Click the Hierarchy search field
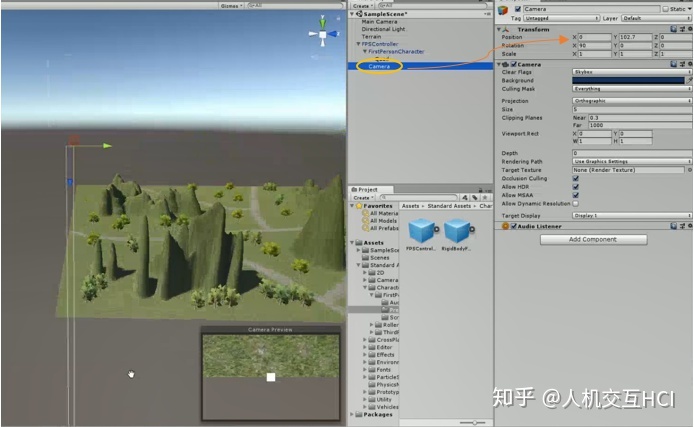 click(x=433, y=6)
